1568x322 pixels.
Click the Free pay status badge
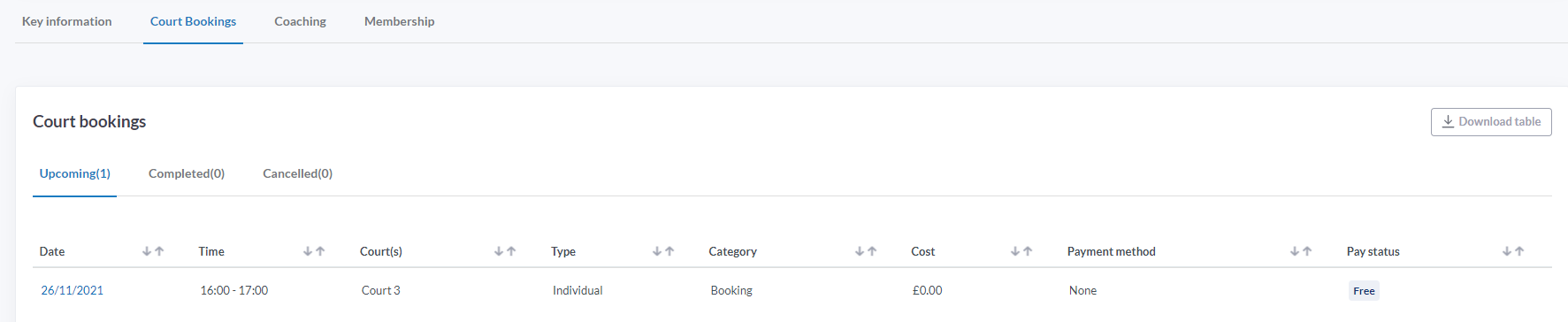pyautogui.click(x=1364, y=290)
